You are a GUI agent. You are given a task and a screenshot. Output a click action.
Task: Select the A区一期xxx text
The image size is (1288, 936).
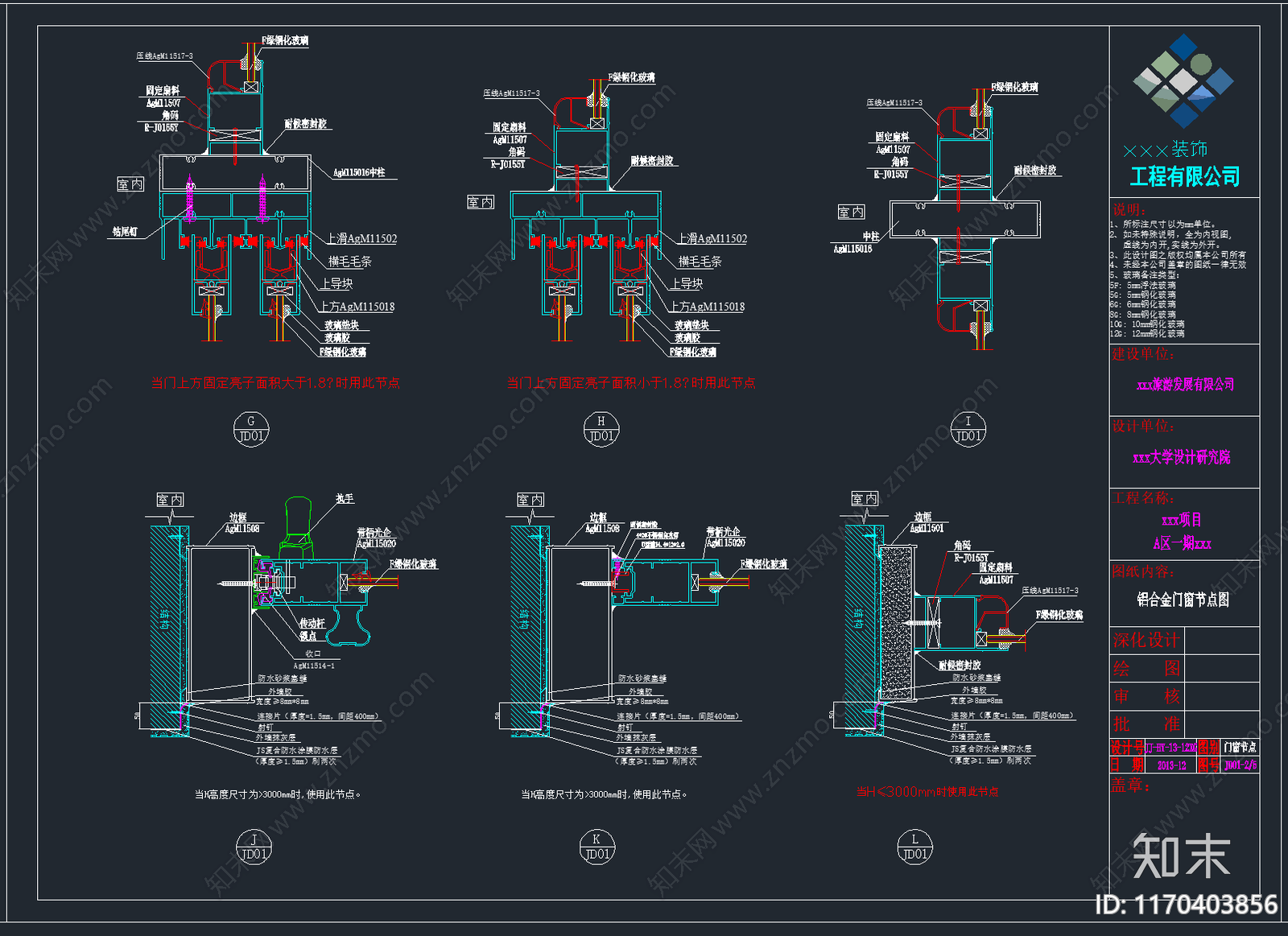pyautogui.click(x=1182, y=543)
